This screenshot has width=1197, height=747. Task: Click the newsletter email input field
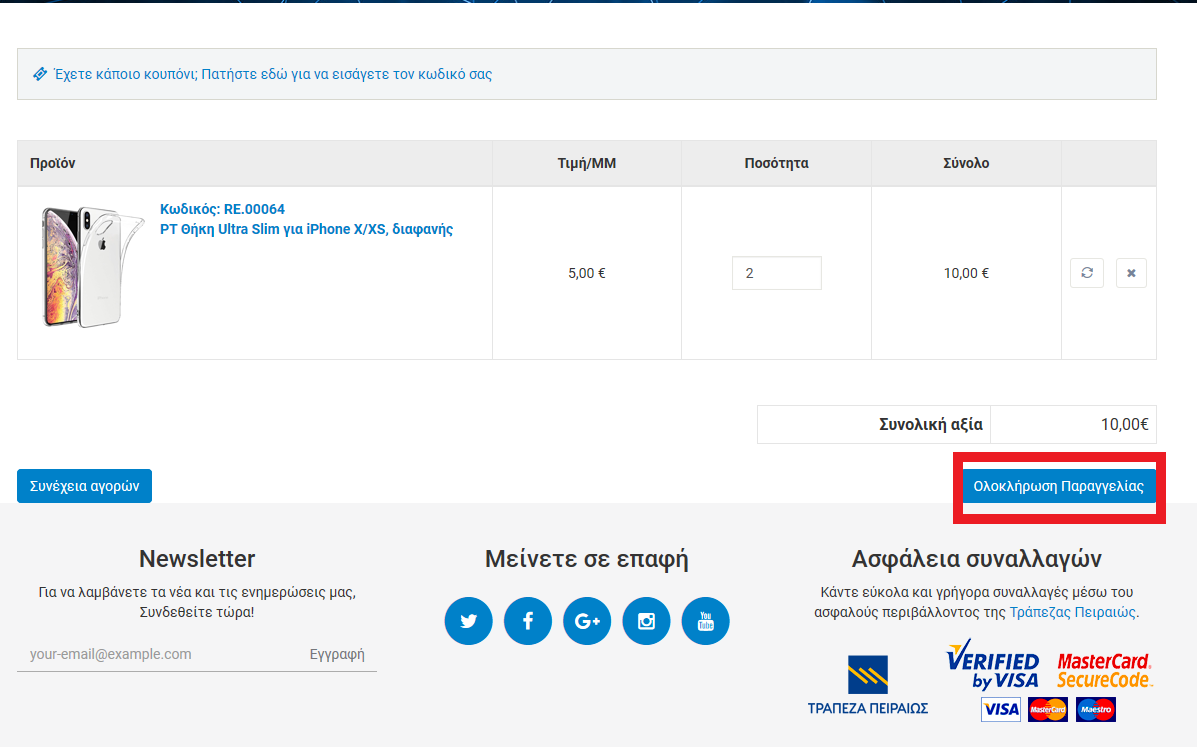point(156,654)
